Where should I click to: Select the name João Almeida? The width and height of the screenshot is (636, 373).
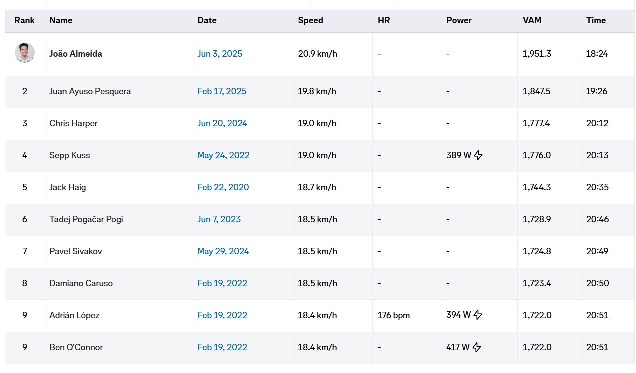[76, 54]
